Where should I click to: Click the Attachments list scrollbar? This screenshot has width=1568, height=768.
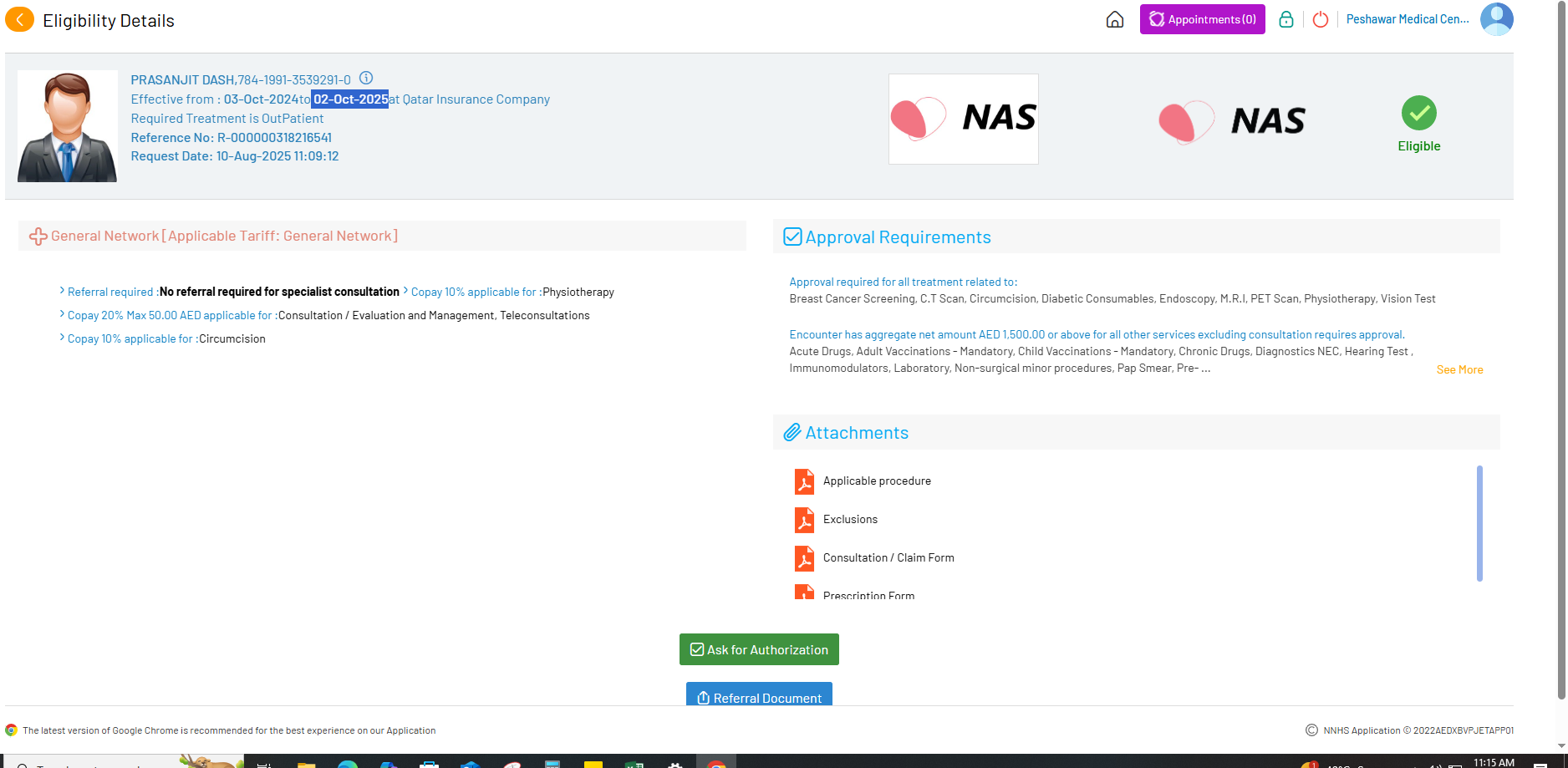click(1479, 523)
